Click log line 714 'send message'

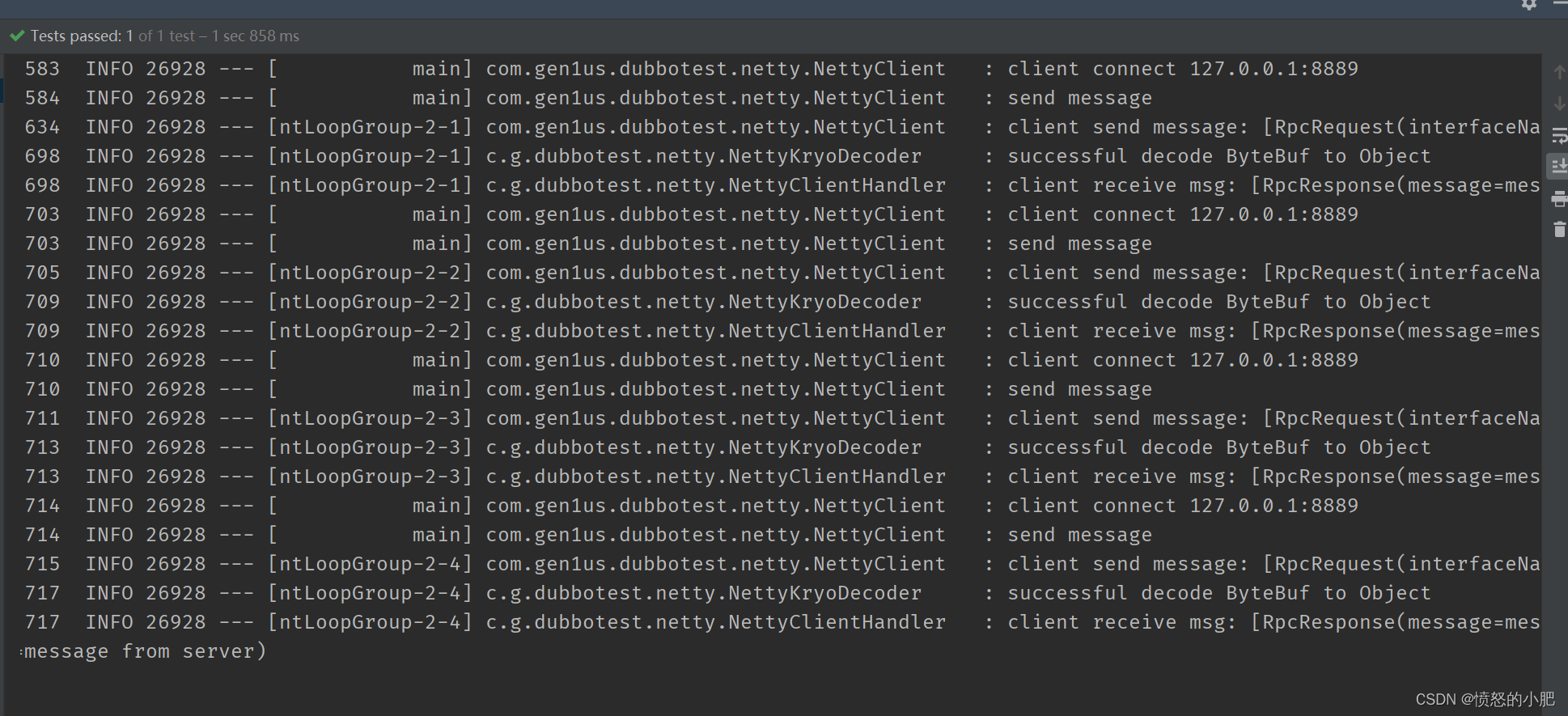point(588,535)
